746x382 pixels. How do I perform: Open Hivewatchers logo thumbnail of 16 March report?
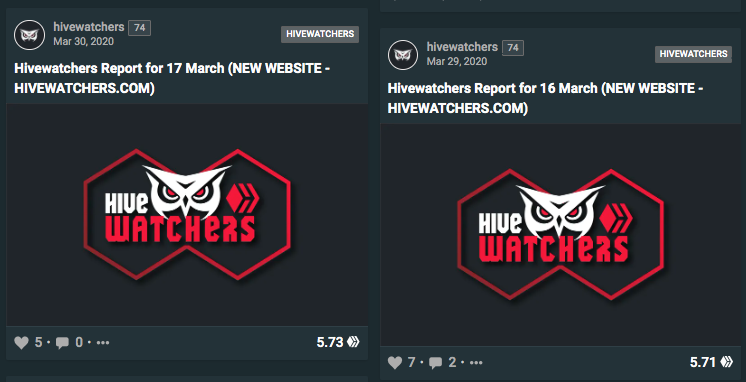560,235
